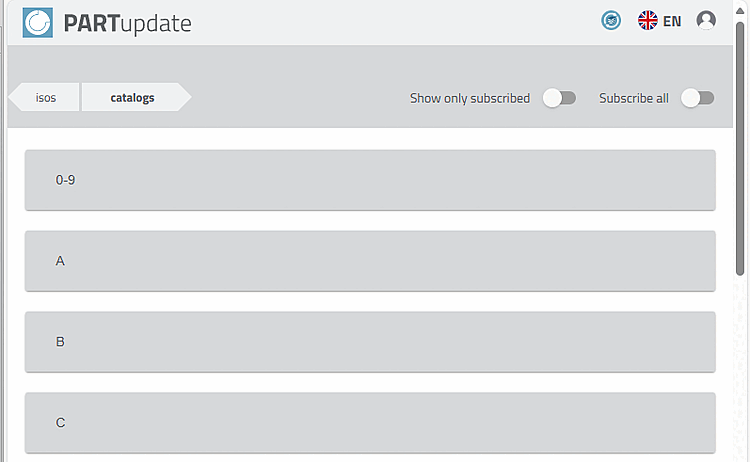
Task: Click the PARTupdate logo icon
Action: (x=38, y=22)
